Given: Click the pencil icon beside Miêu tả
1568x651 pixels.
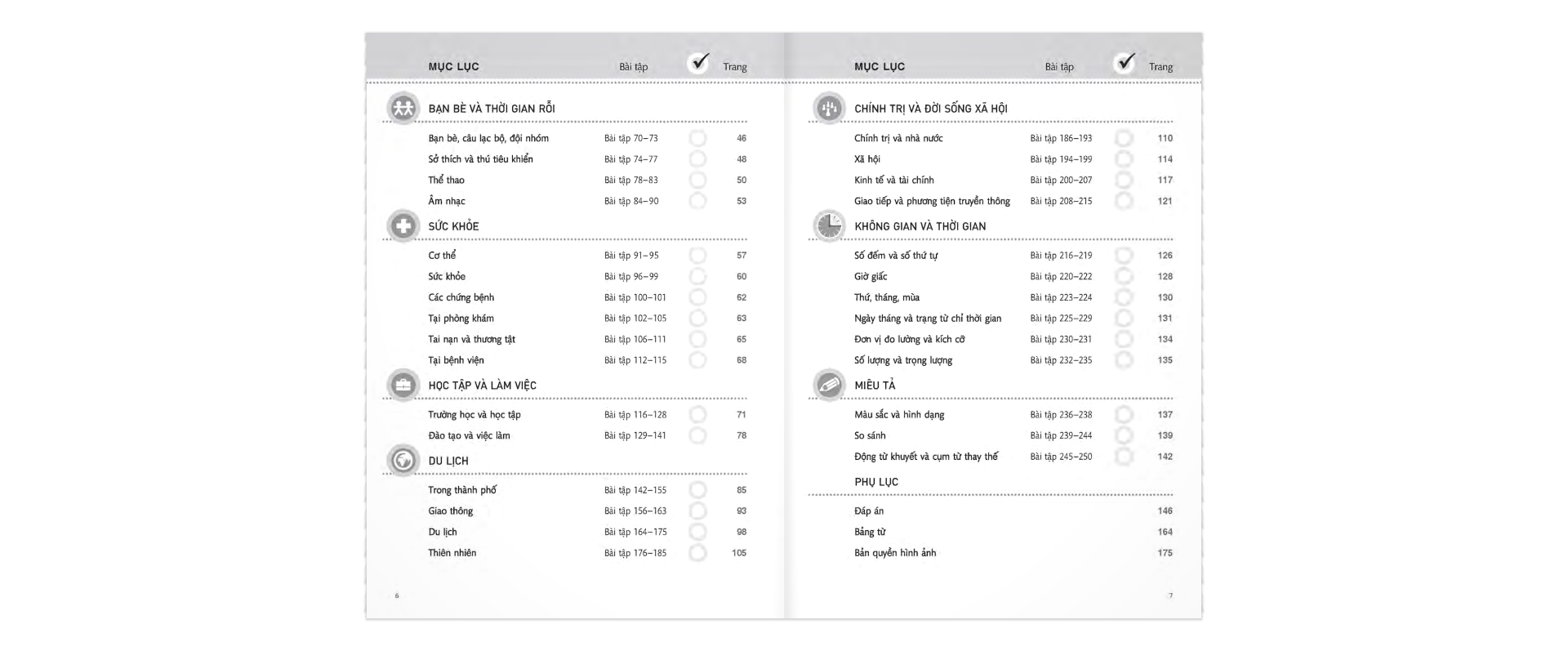Looking at the screenshot, I should point(829,385).
